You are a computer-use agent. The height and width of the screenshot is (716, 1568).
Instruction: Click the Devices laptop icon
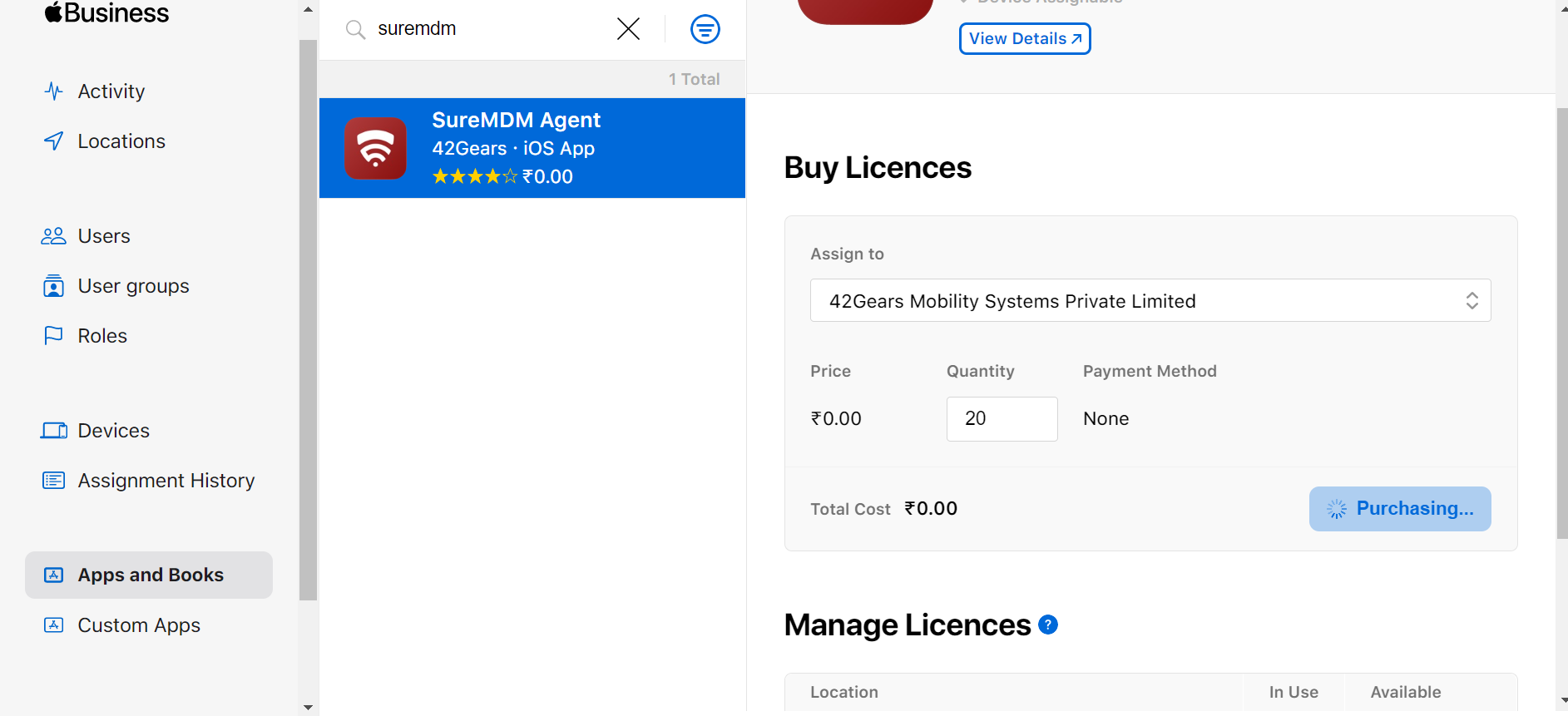click(54, 431)
